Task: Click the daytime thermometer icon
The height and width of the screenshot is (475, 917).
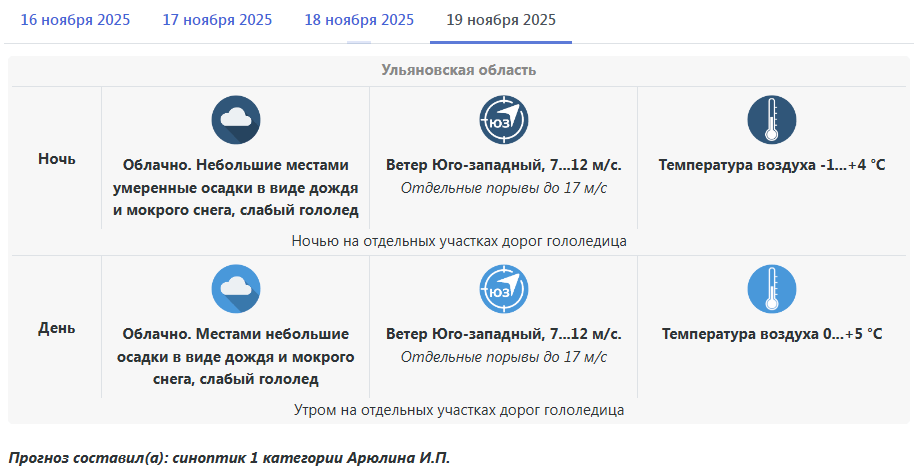Action: tap(771, 289)
